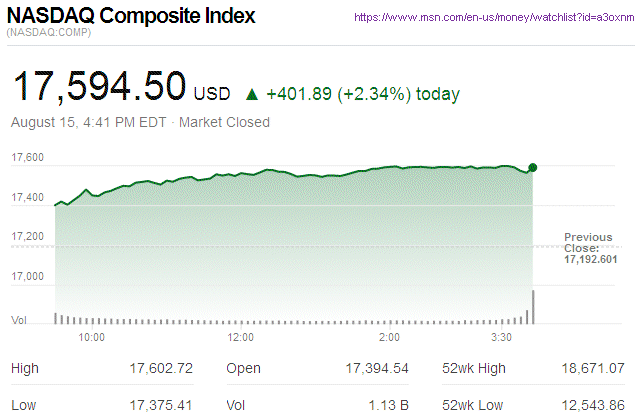The image size is (640, 420).
Task: Click the 2:00 time axis marker
Action: click(390, 337)
